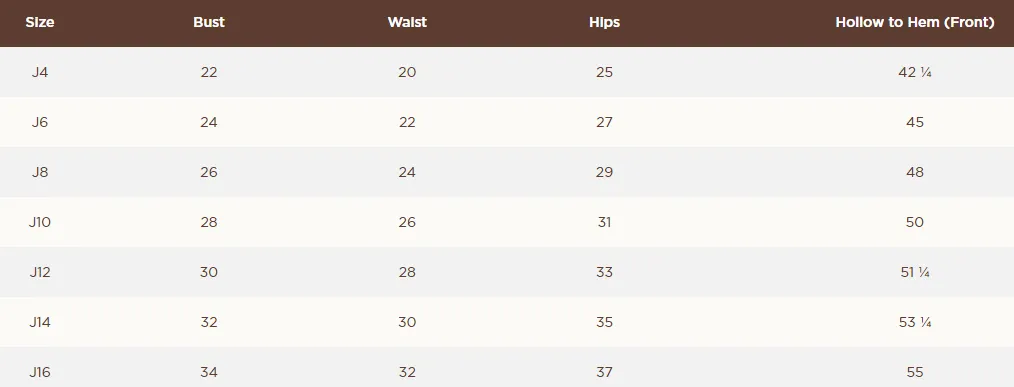Viewport: 1014px width, 387px height.
Task: Click the J12 size label
Action: coord(39,272)
